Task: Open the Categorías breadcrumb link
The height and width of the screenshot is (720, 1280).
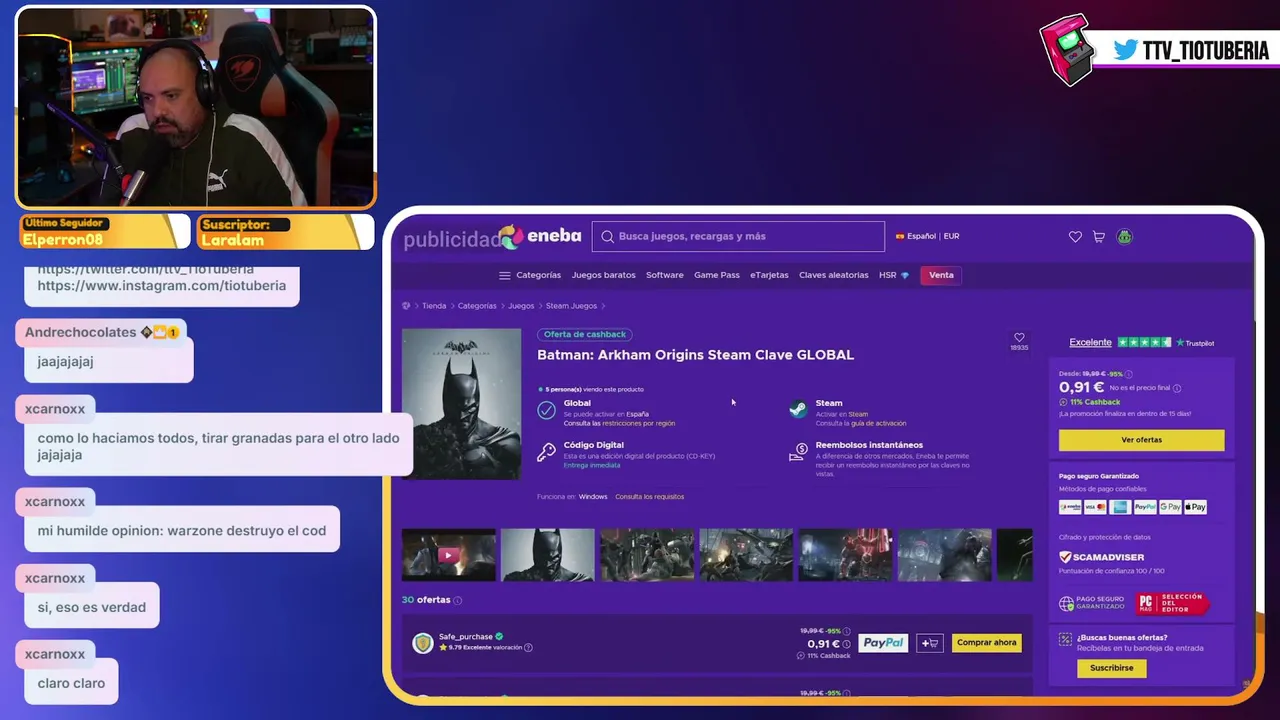Action: [x=477, y=306]
